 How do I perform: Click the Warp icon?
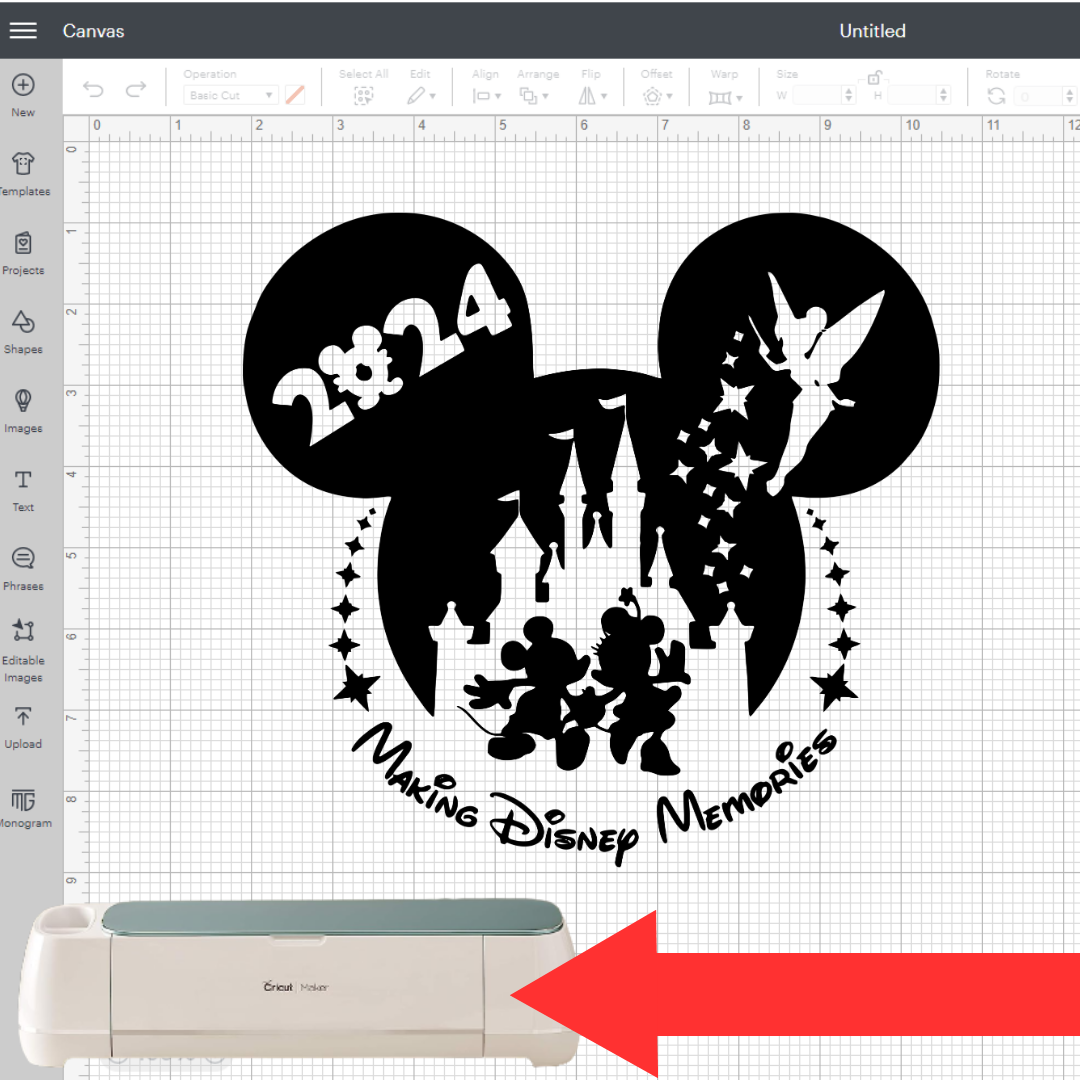pos(720,98)
